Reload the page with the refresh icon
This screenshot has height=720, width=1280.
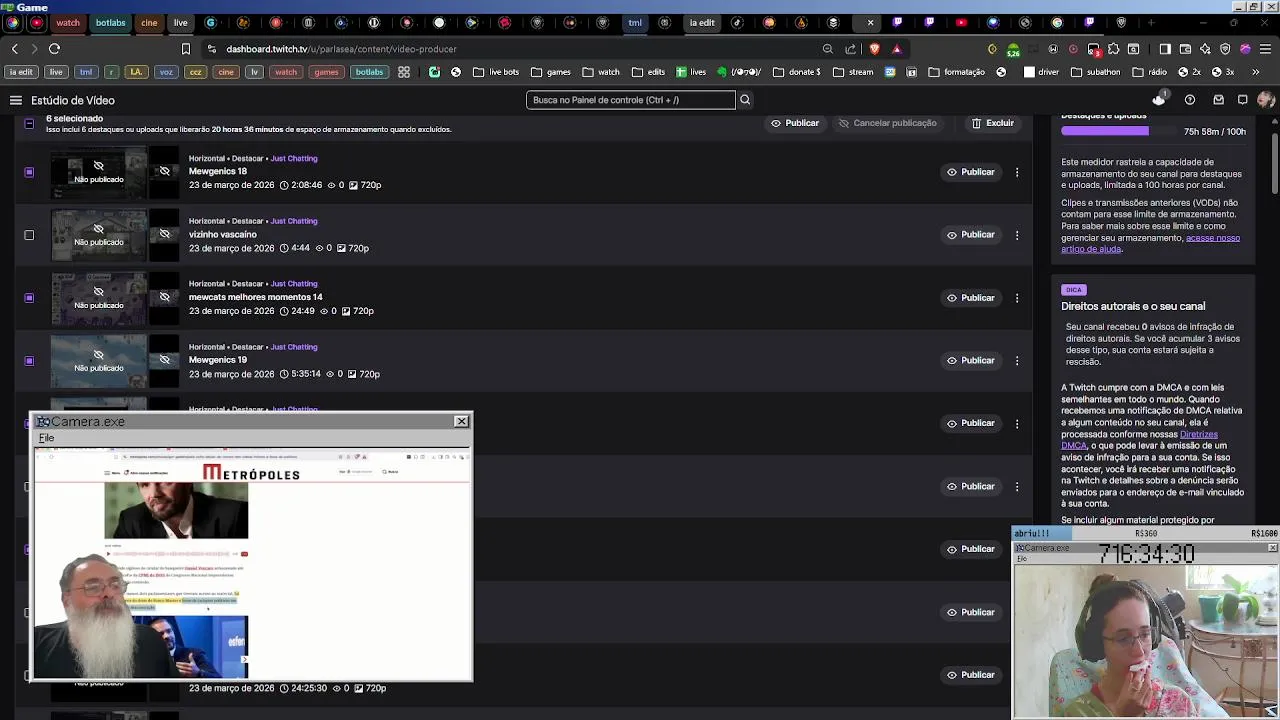coord(54,49)
